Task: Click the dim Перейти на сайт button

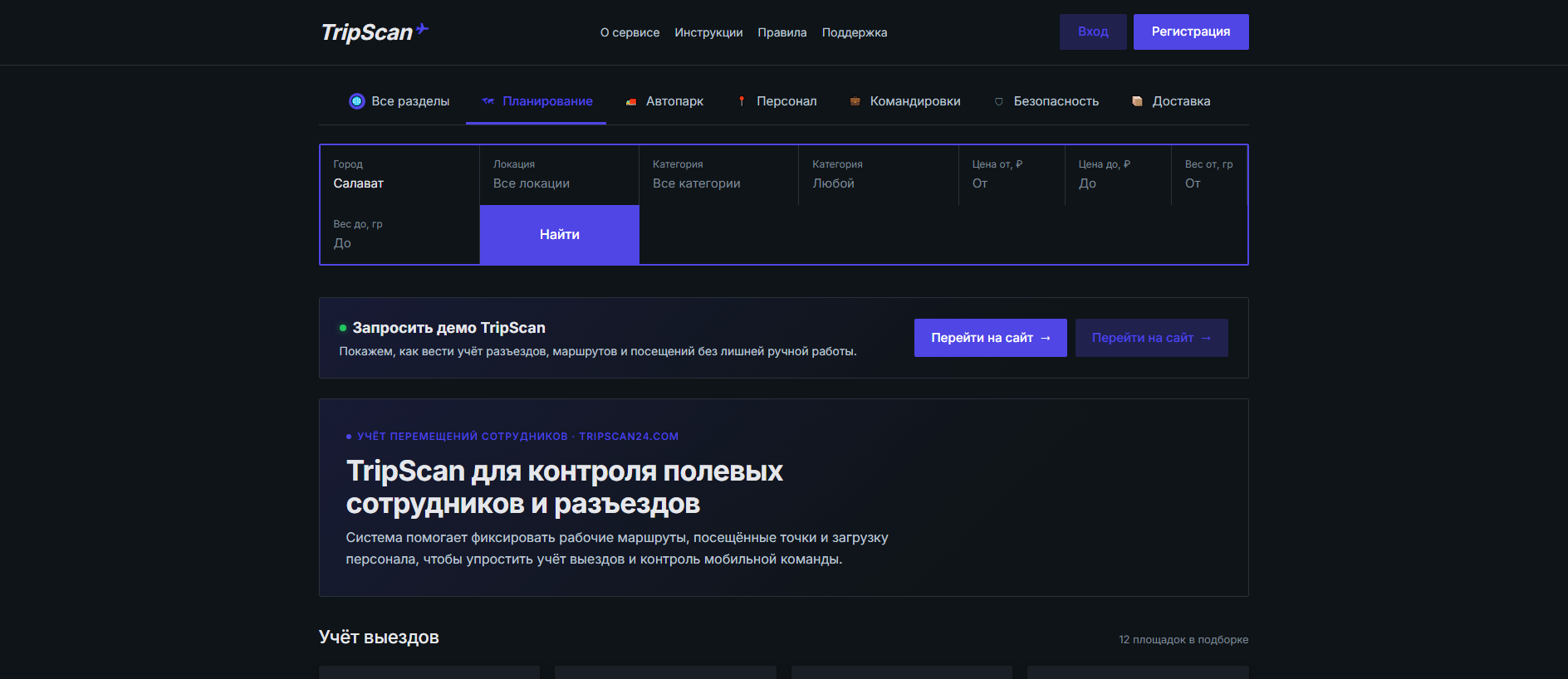Action: pyautogui.click(x=1152, y=338)
